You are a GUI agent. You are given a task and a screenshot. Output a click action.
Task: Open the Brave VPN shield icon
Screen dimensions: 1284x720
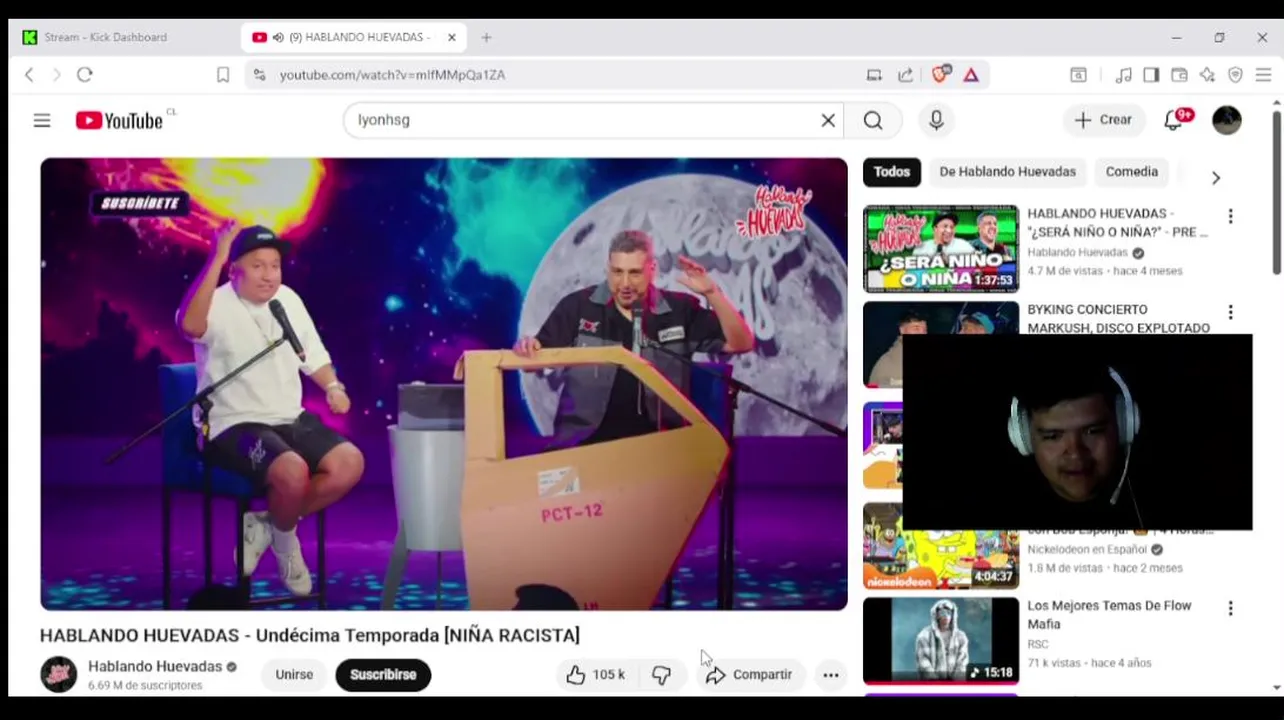point(1235,75)
